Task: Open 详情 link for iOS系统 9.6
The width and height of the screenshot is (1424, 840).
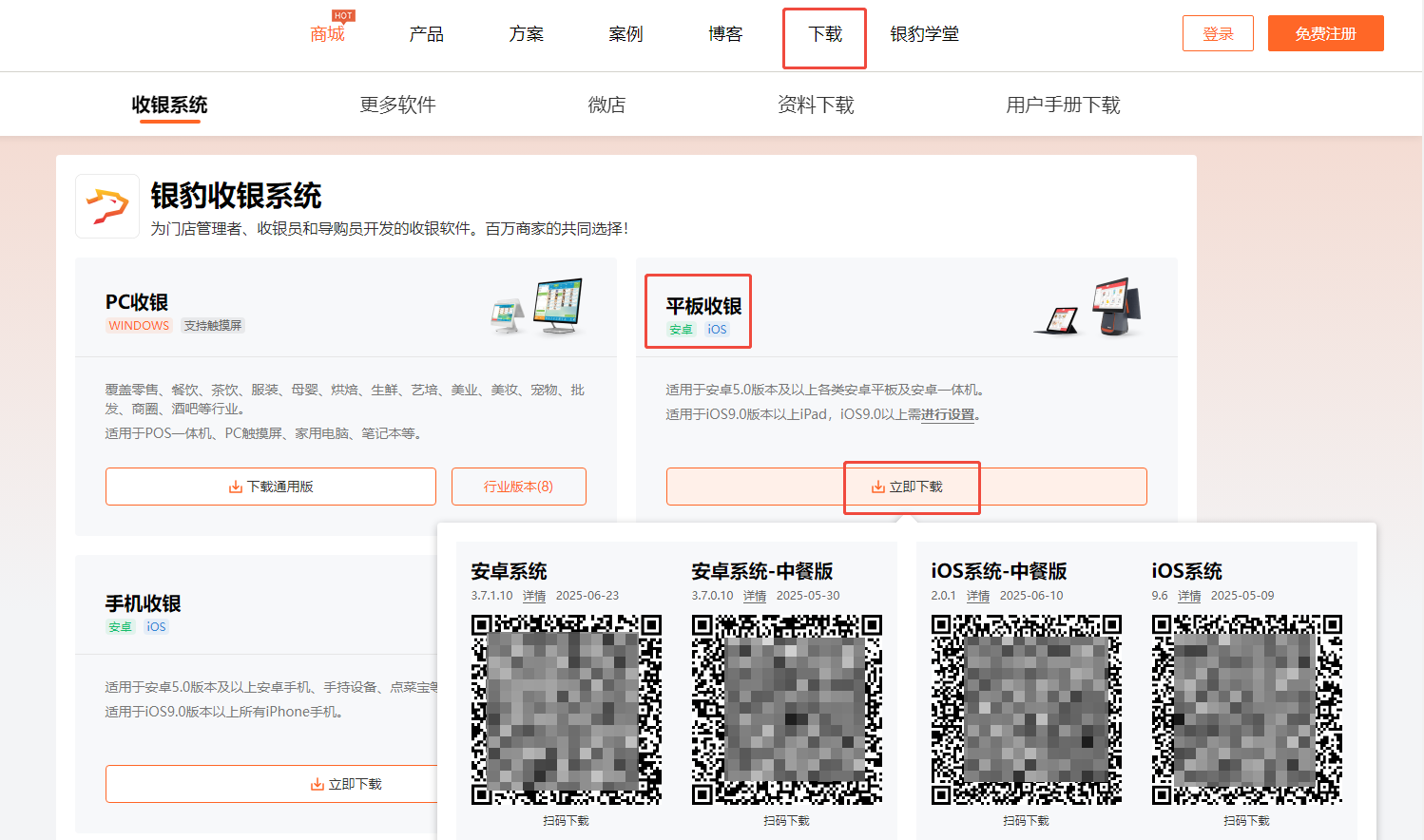Action: click(1189, 596)
